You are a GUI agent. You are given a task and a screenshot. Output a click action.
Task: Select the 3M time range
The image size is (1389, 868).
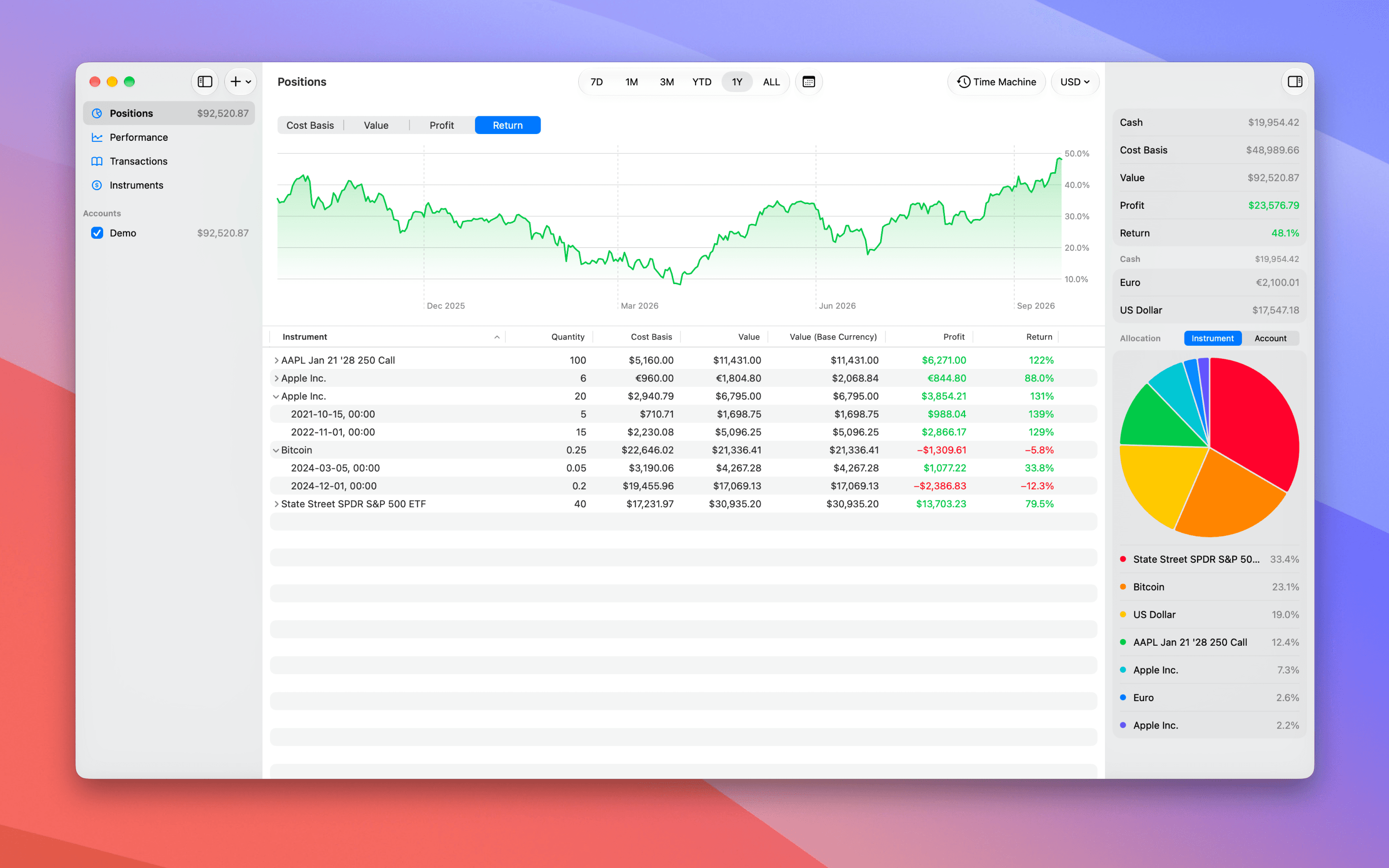click(x=667, y=81)
